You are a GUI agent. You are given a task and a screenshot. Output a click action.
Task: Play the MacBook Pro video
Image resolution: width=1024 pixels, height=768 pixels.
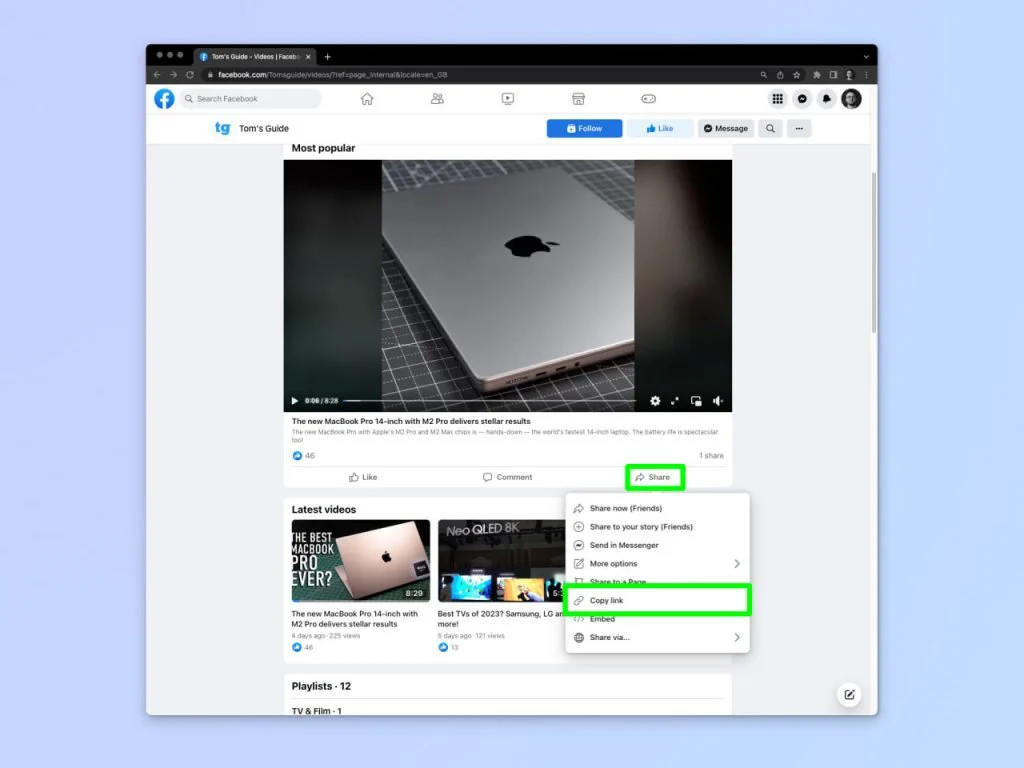click(x=294, y=401)
